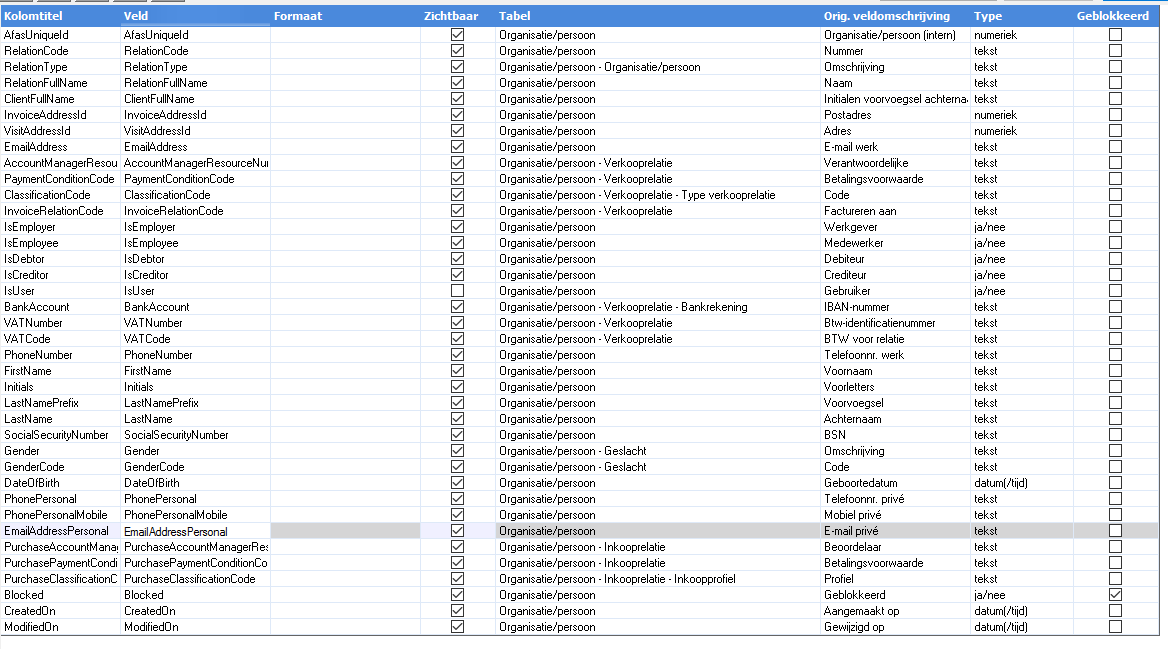This screenshot has height=649, width=1168.
Task: Select Orig. veldomschrijving cell IBAN-nummer
Action: 895,307
